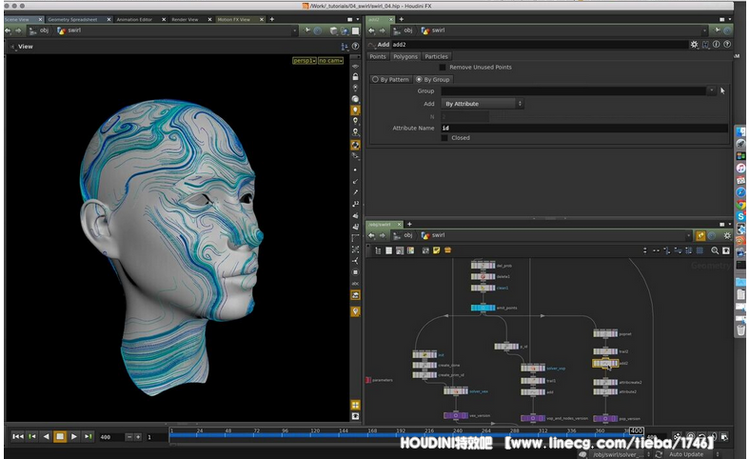Click the network search magnifier icon

pyautogui.click(x=715, y=250)
